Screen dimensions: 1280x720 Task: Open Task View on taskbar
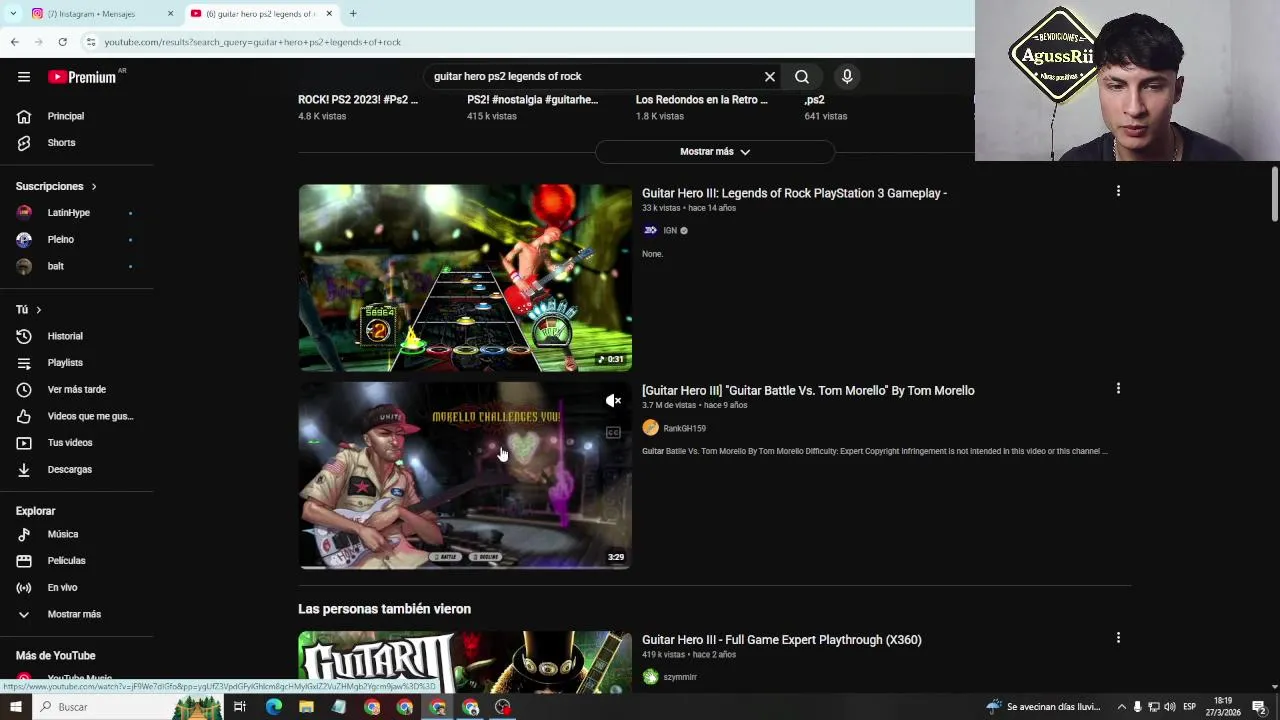tap(240, 707)
